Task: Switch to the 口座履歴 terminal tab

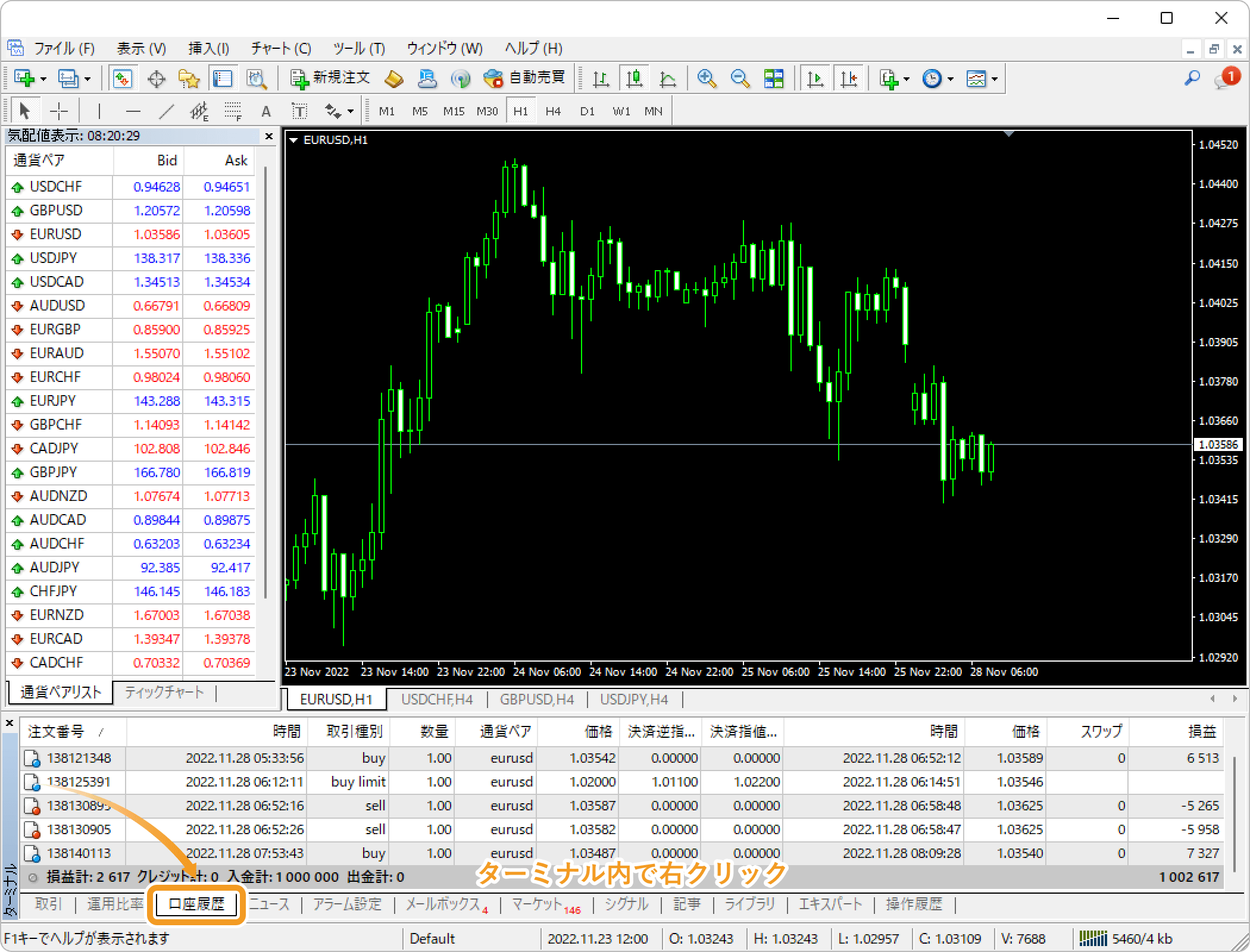Action: (x=196, y=904)
